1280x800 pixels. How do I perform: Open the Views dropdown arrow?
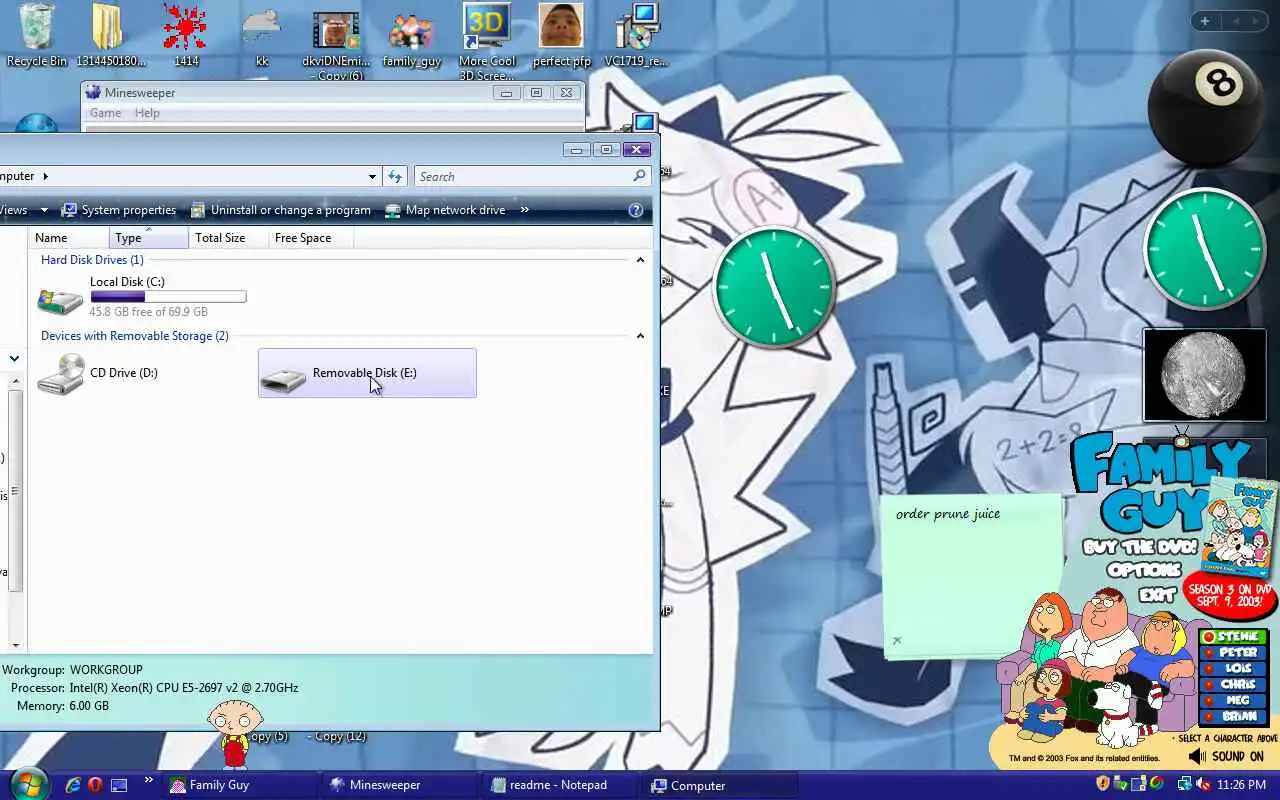44,210
